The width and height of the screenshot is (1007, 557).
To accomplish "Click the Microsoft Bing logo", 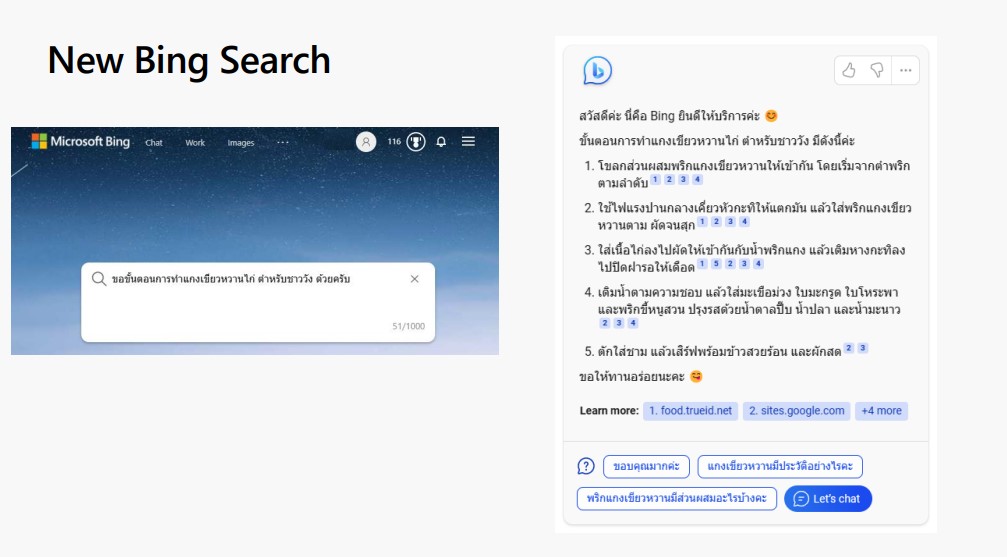I will point(81,141).
